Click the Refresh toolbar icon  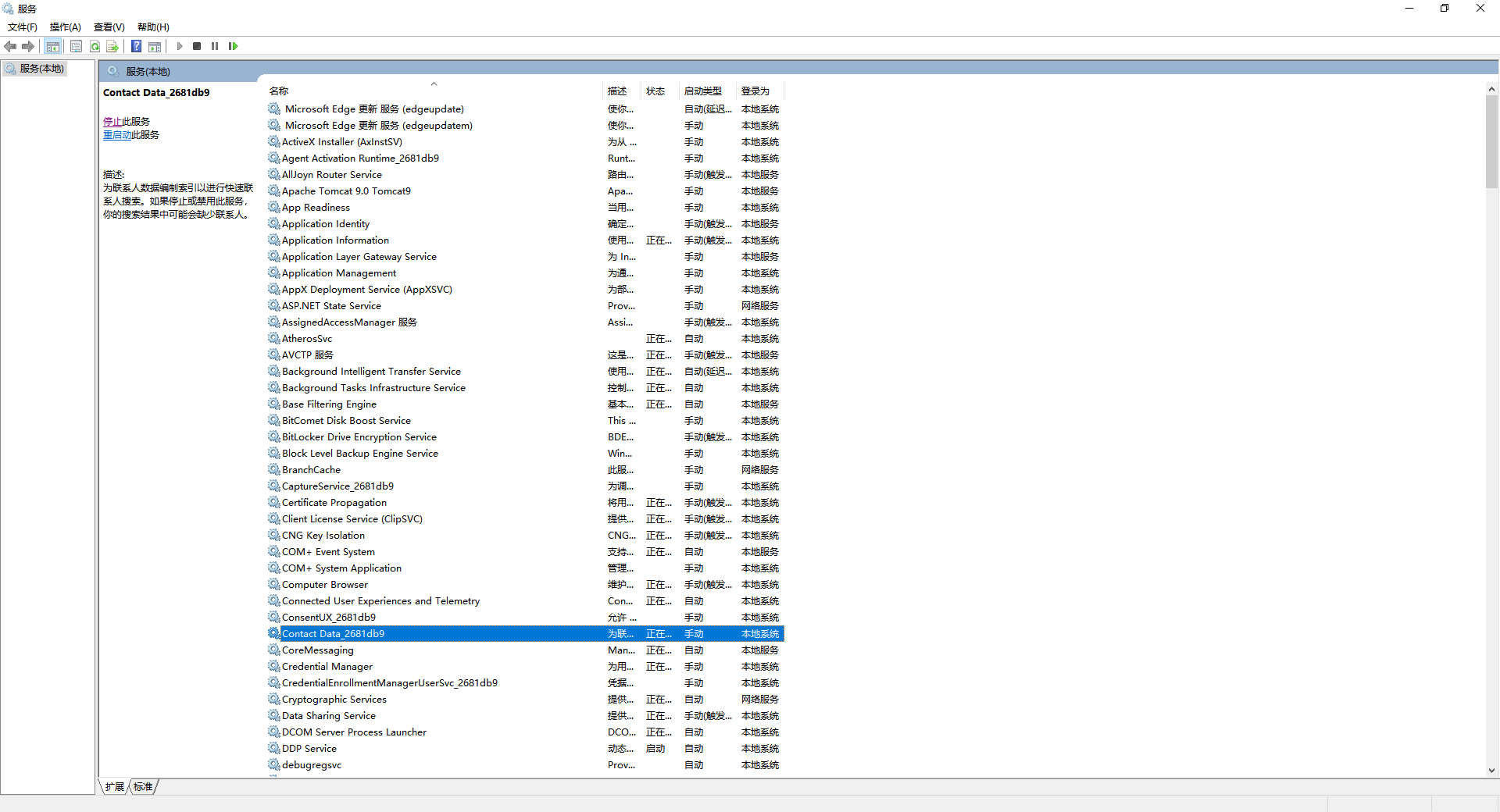[x=95, y=46]
